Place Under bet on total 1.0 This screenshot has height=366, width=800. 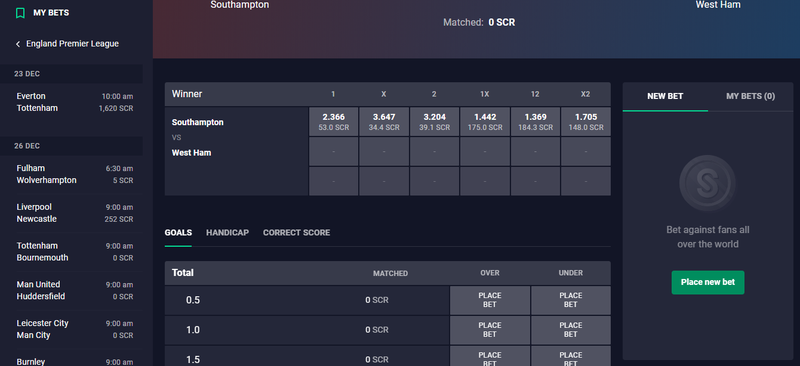[571, 330]
